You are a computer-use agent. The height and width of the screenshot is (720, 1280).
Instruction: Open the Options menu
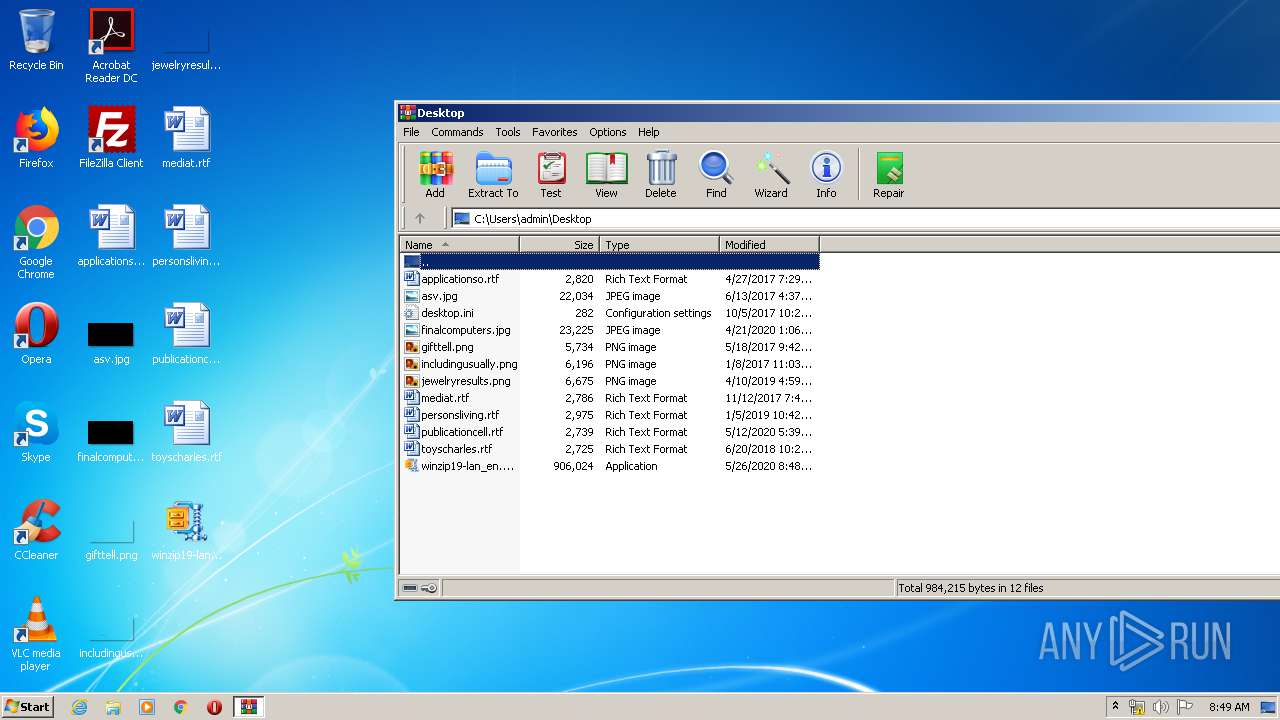click(x=607, y=132)
